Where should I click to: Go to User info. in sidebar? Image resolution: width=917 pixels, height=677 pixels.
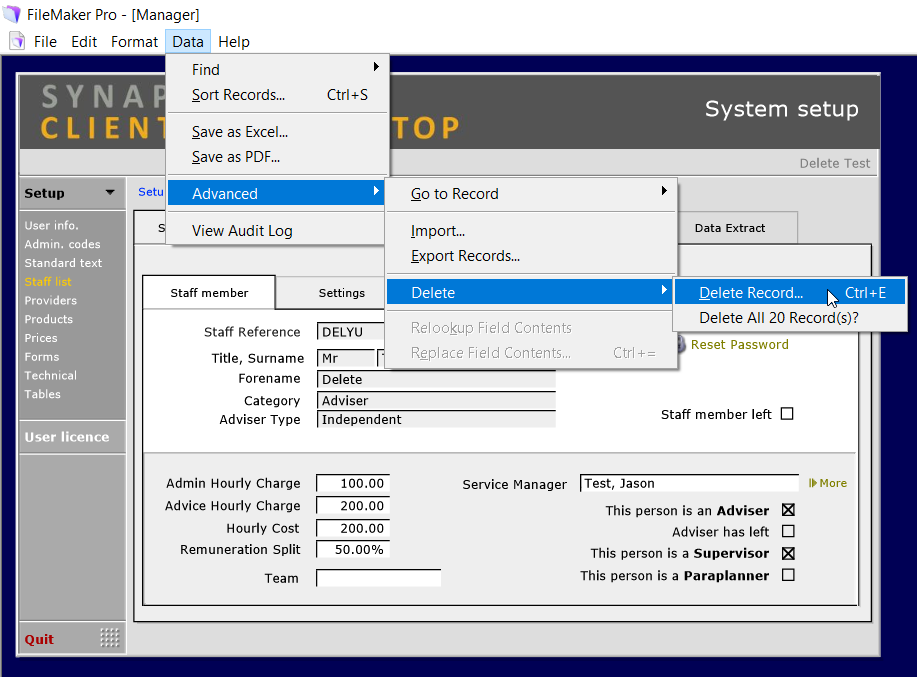pyautogui.click(x=51, y=225)
